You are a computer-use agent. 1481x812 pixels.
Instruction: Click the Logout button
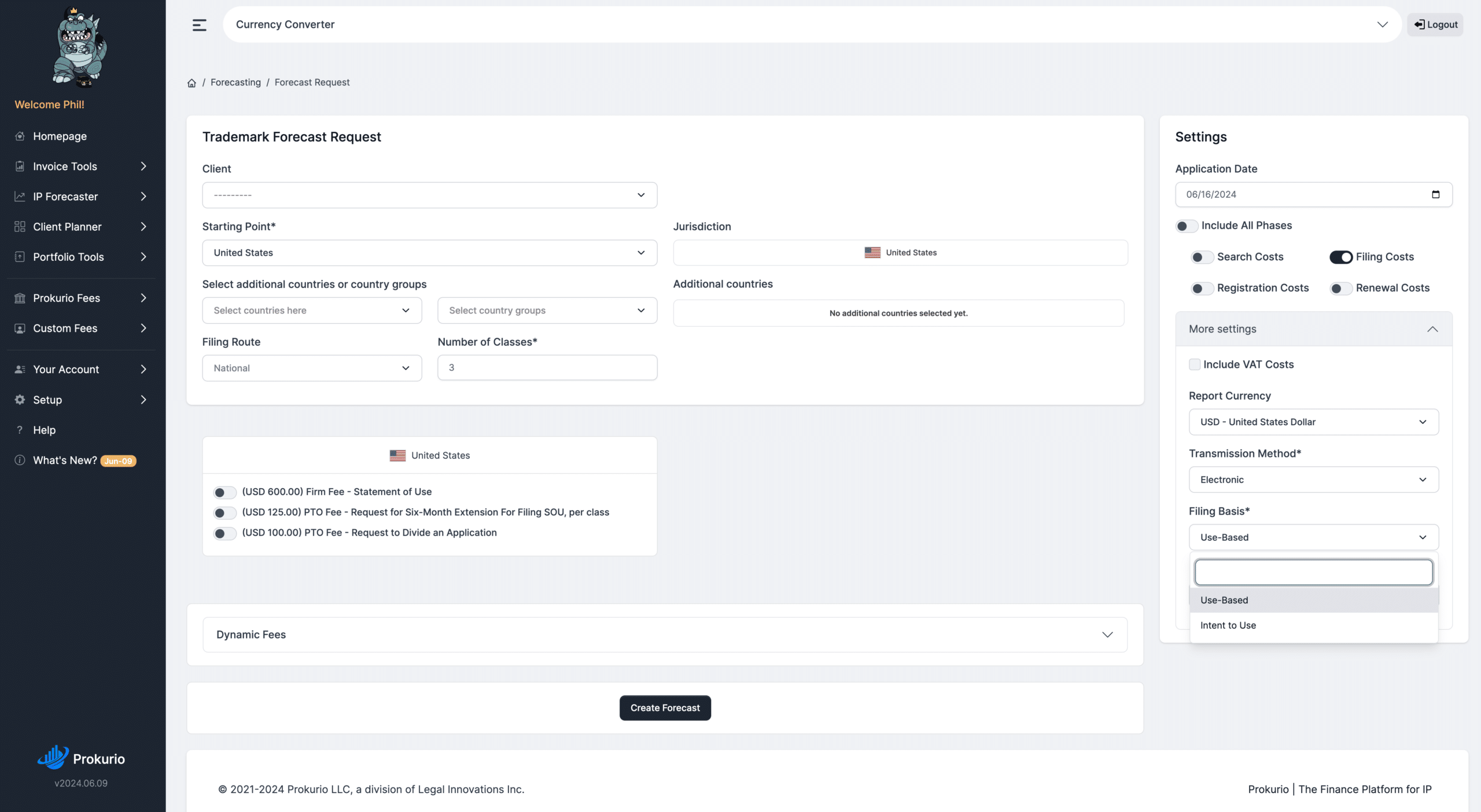coord(1435,24)
